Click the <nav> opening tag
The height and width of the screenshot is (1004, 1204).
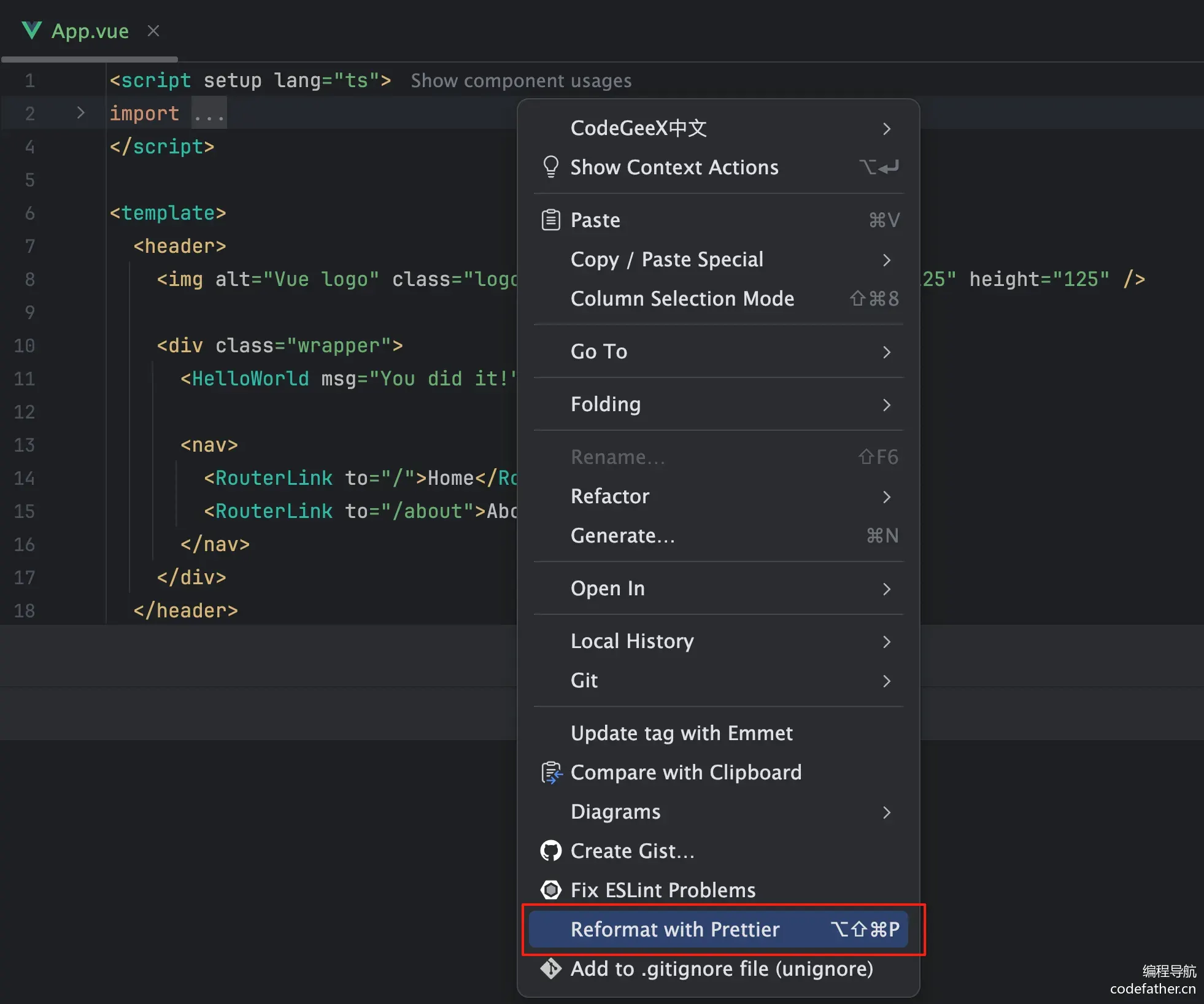pos(209,445)
